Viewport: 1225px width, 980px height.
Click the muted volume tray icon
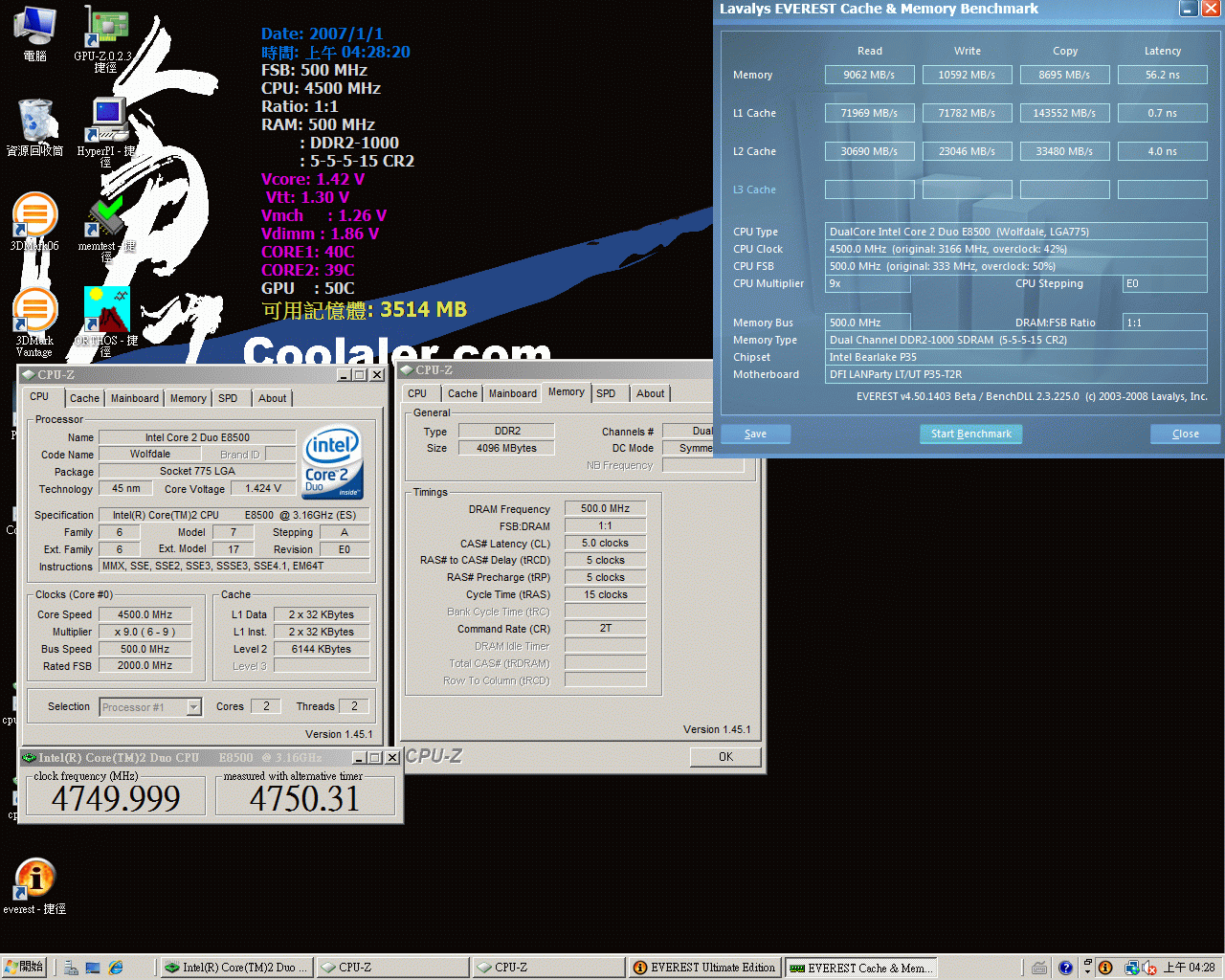pos(1149,968)
